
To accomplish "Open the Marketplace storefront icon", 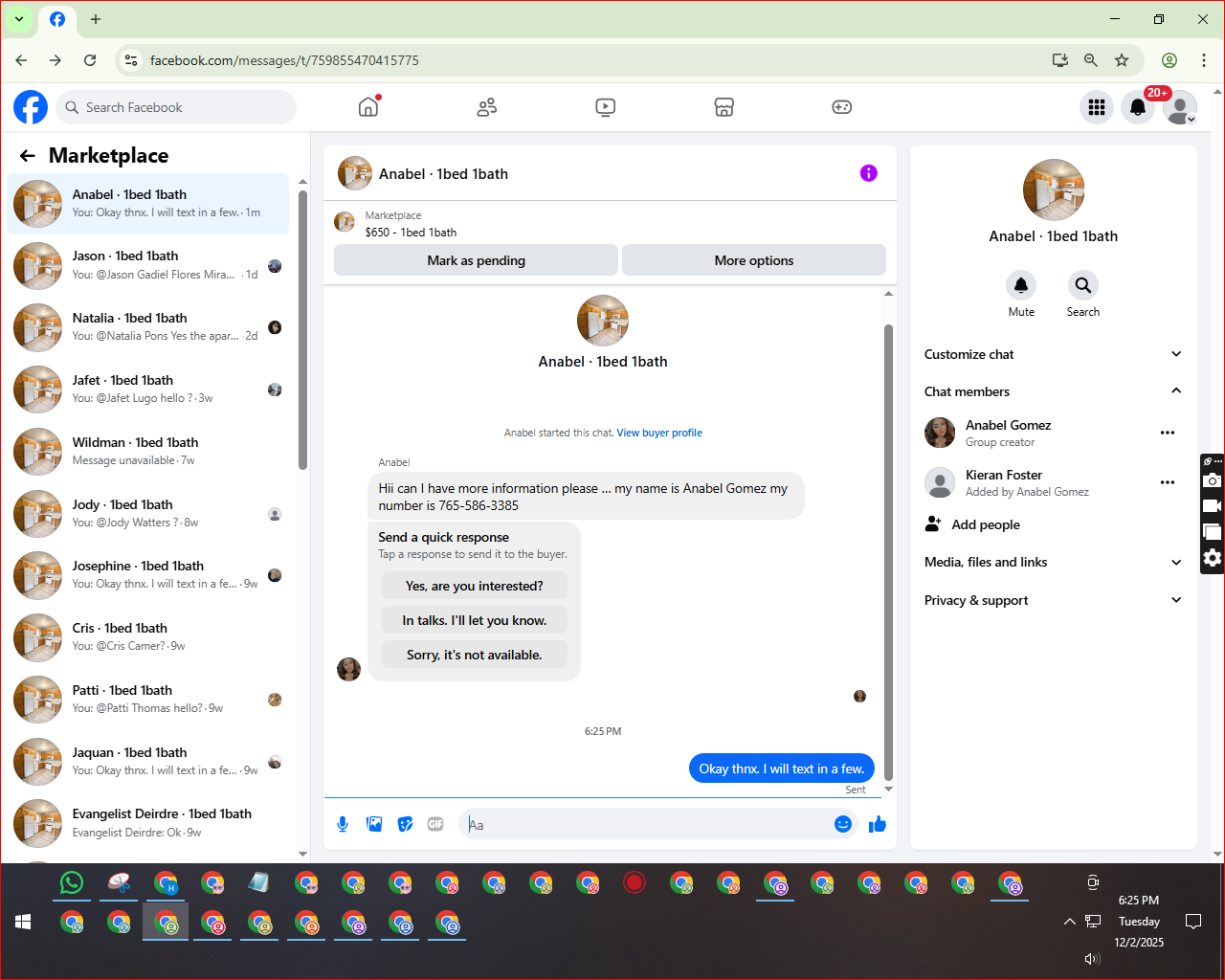I will pyautogui.click(x=724, y=107).
